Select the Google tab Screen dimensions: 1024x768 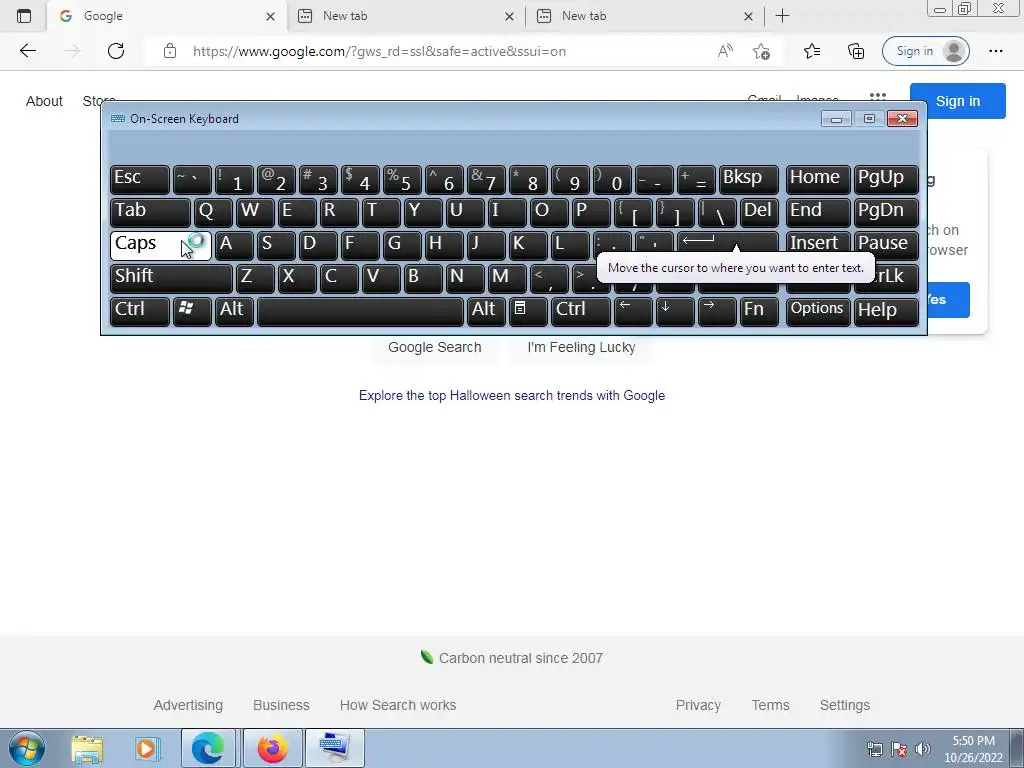(x=167, y=16)
